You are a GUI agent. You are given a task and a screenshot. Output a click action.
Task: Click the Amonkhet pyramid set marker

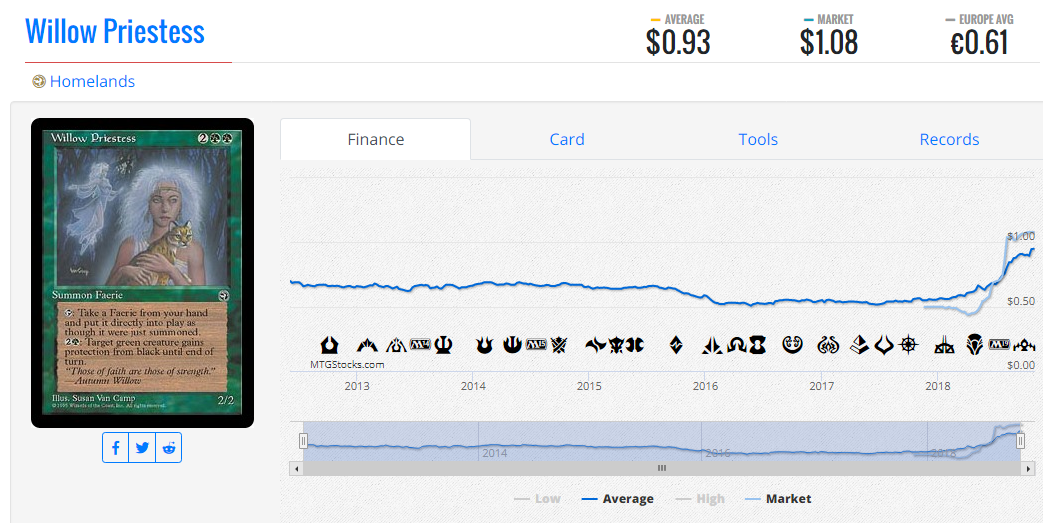(x=859, y=345)
